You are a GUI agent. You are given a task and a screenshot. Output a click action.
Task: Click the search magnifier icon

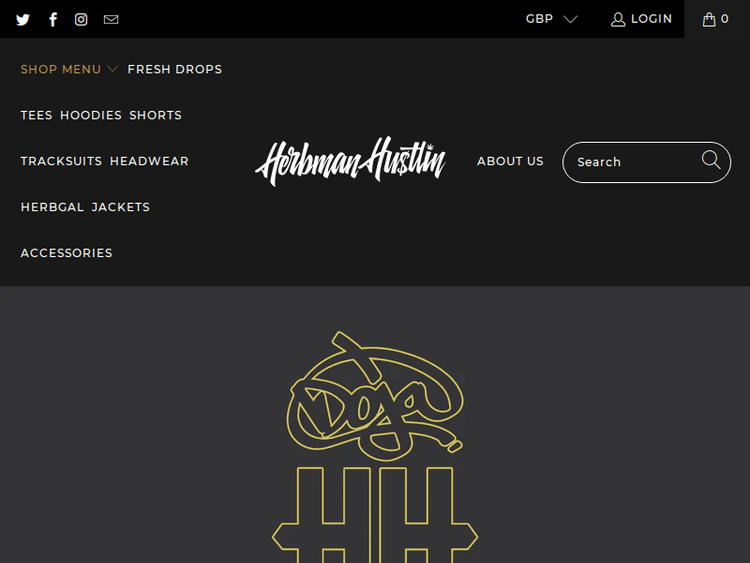(x=711, y=160)
